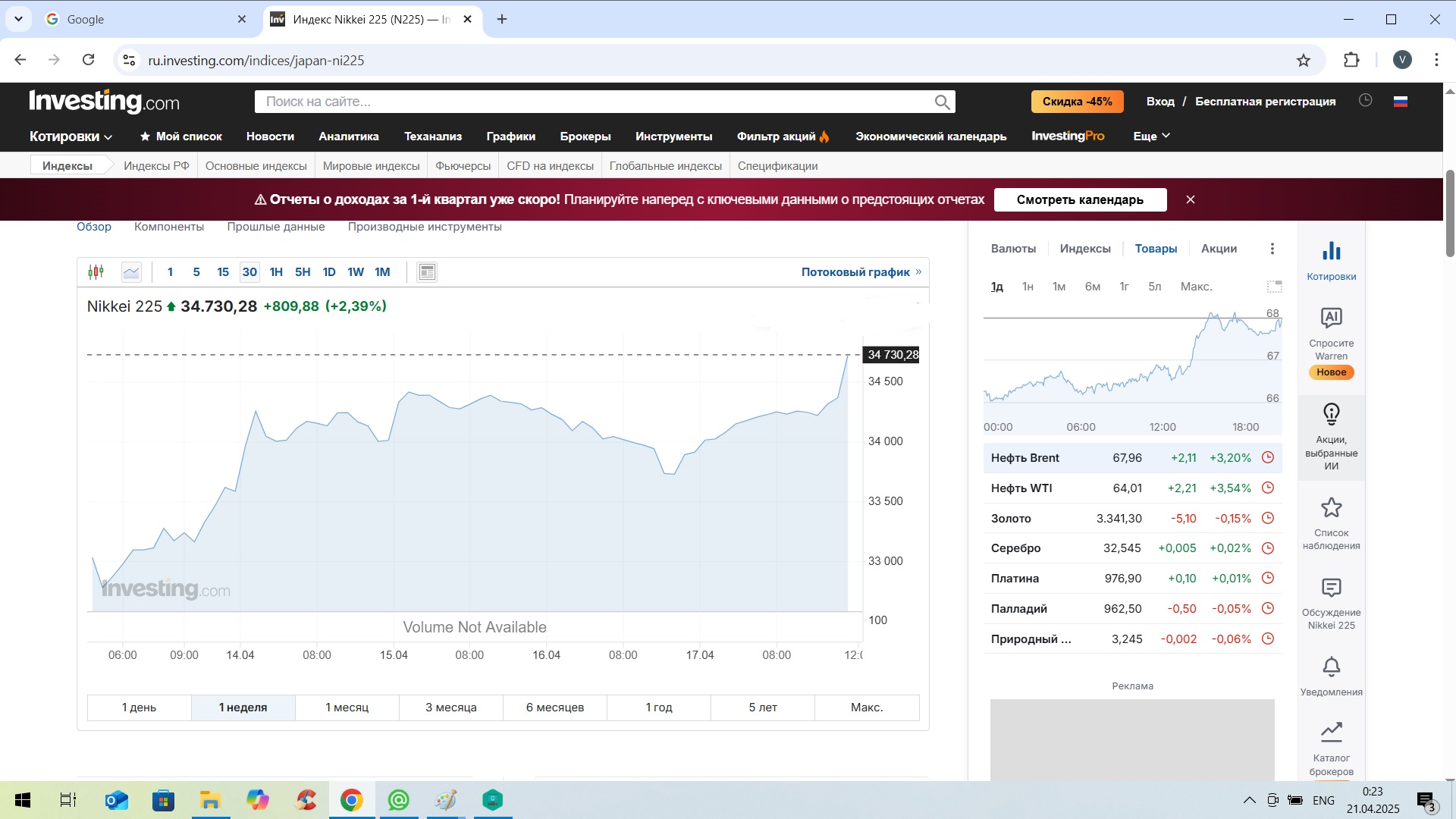Image resolution: width=1456 pixels, height=819 pixels.
Task: Open Outlook from the taskbar
Action: (116, 800)
